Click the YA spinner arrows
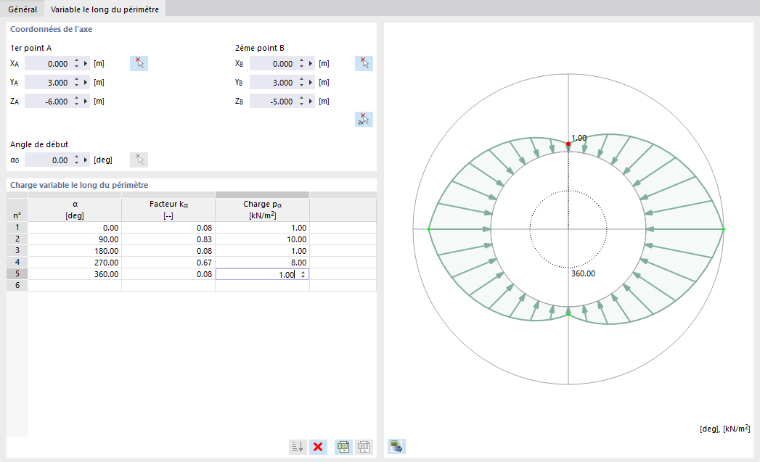The width and height of the screenshot is (760, 462). point(77,82)
